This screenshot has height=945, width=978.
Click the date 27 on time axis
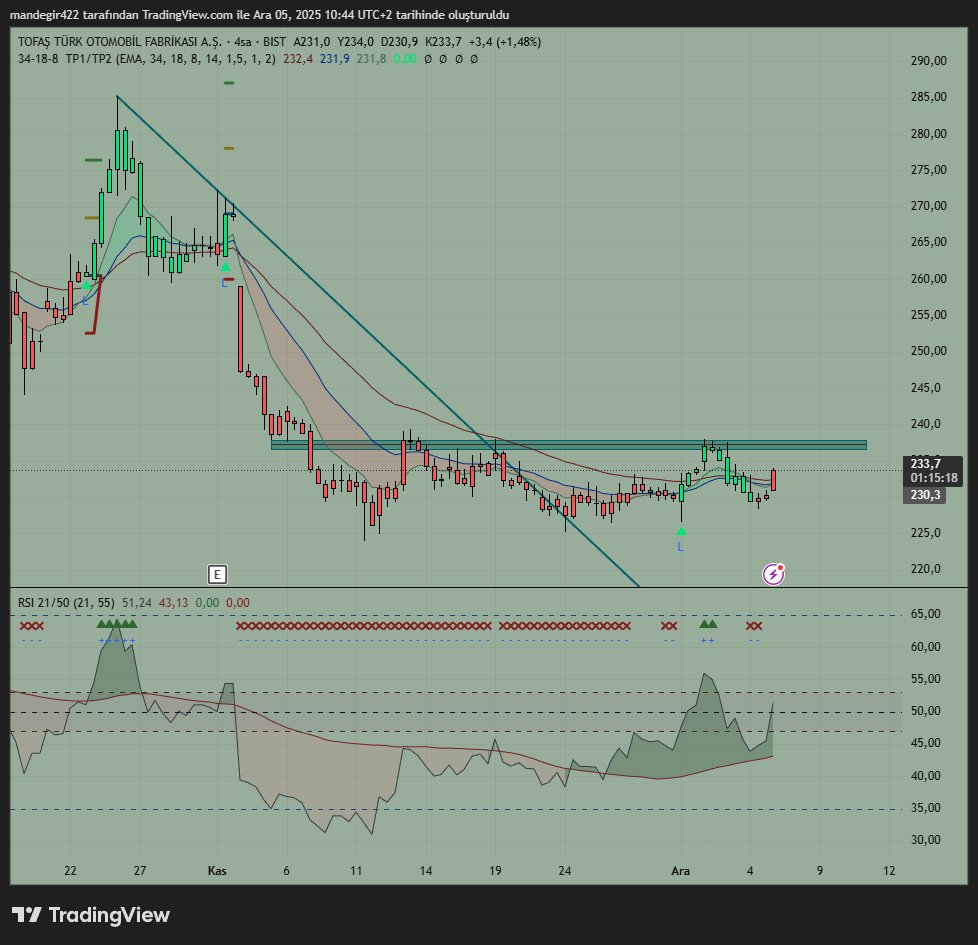coord(140,871)
